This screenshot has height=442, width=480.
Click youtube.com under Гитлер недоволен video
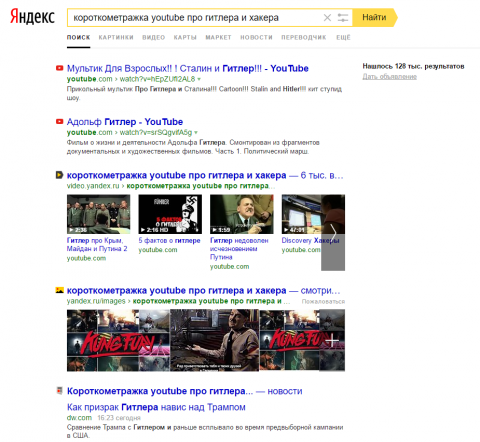230,266
